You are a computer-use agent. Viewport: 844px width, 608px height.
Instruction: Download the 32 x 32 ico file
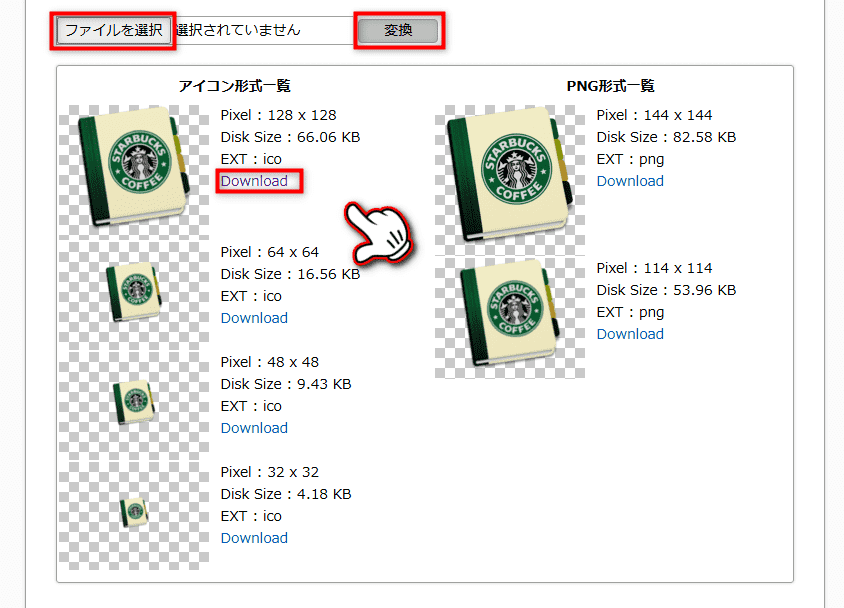[x=254, y=538]
